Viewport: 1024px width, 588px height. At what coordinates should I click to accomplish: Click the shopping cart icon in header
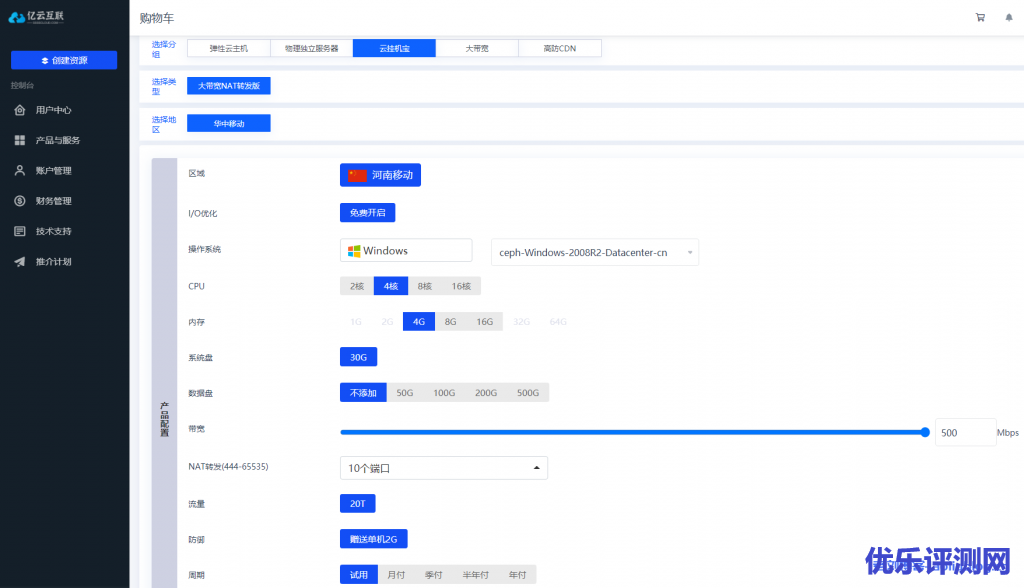(979, 17)
